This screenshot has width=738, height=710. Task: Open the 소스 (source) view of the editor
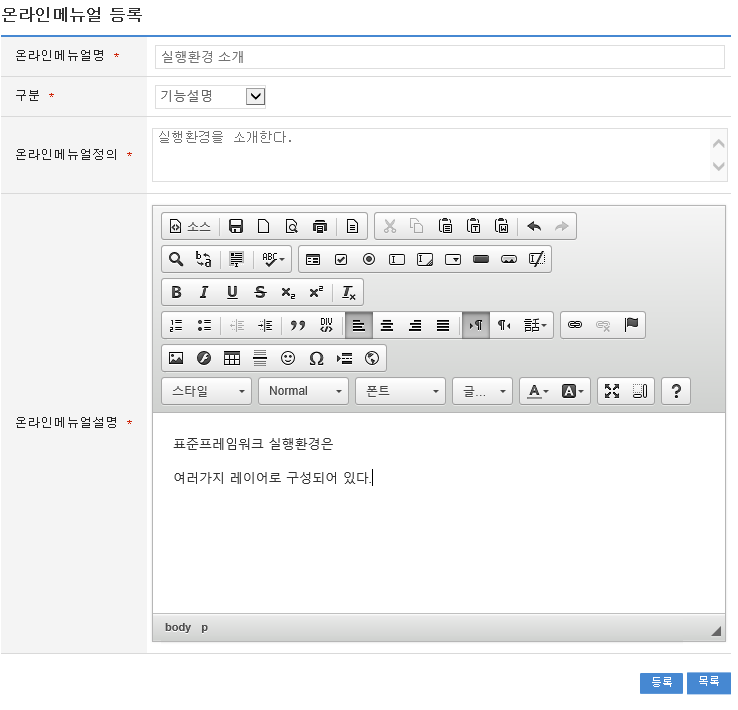point(190,226)
